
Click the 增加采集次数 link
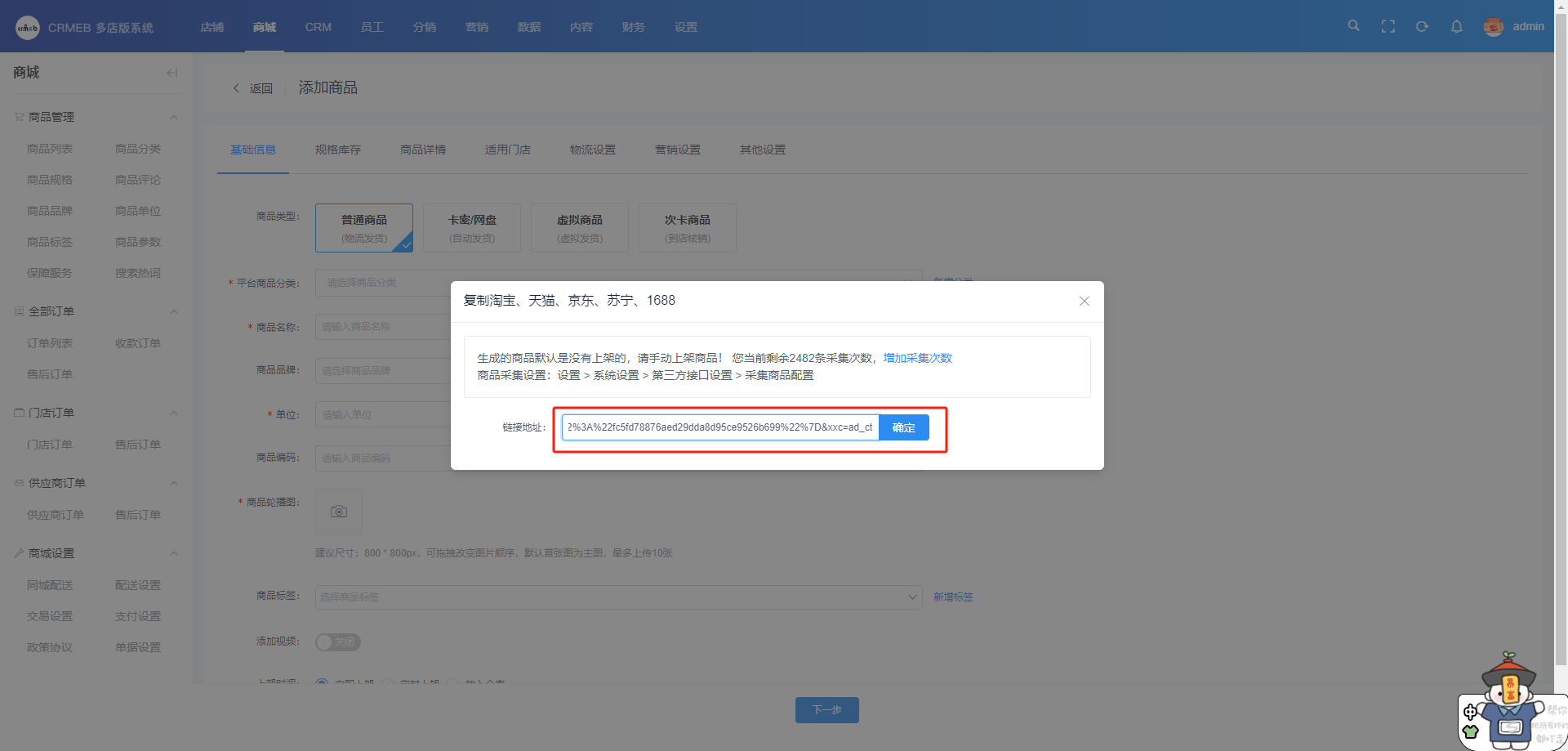[917, 358]
